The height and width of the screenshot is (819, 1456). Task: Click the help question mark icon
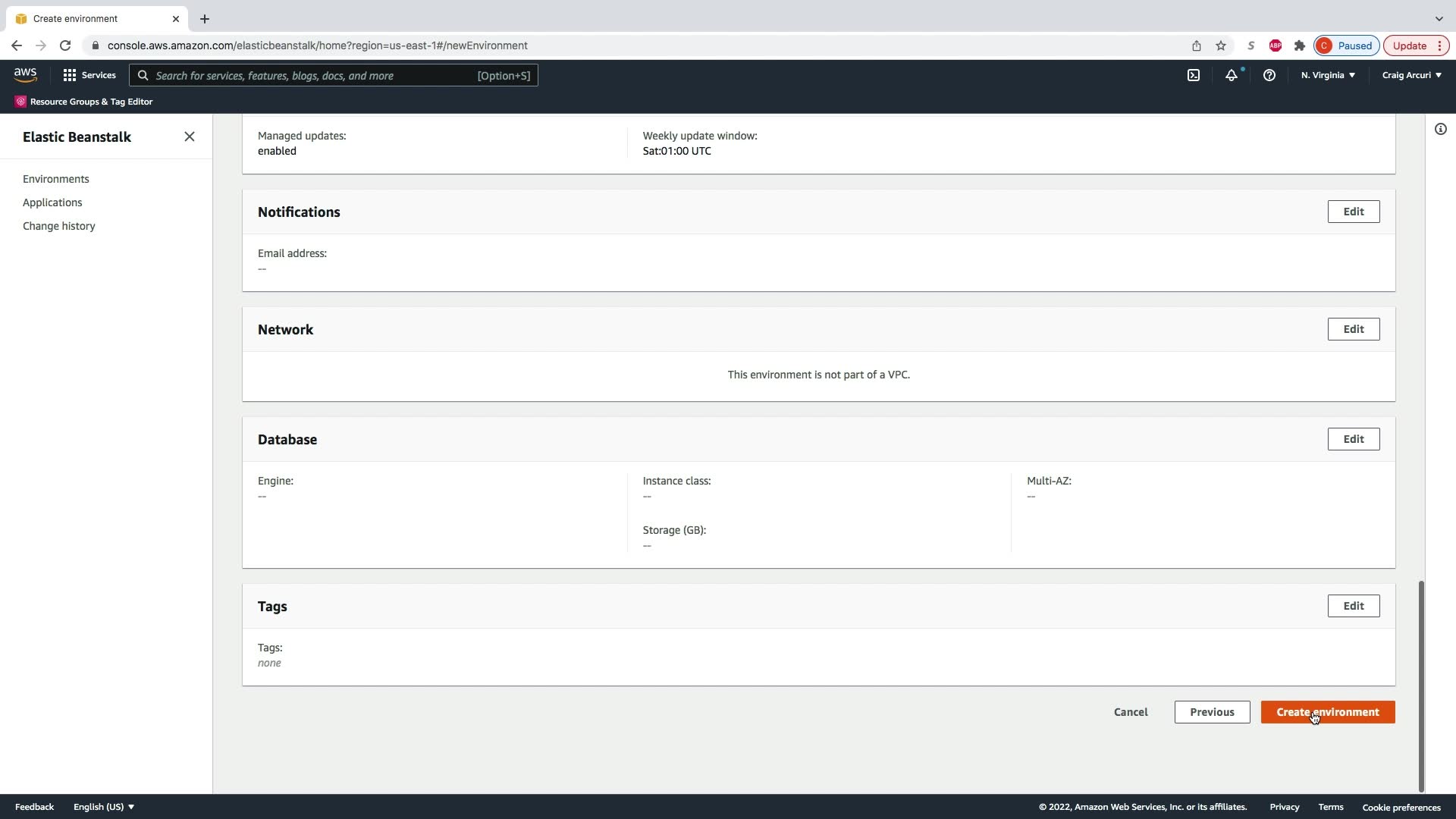[1269, 75]
